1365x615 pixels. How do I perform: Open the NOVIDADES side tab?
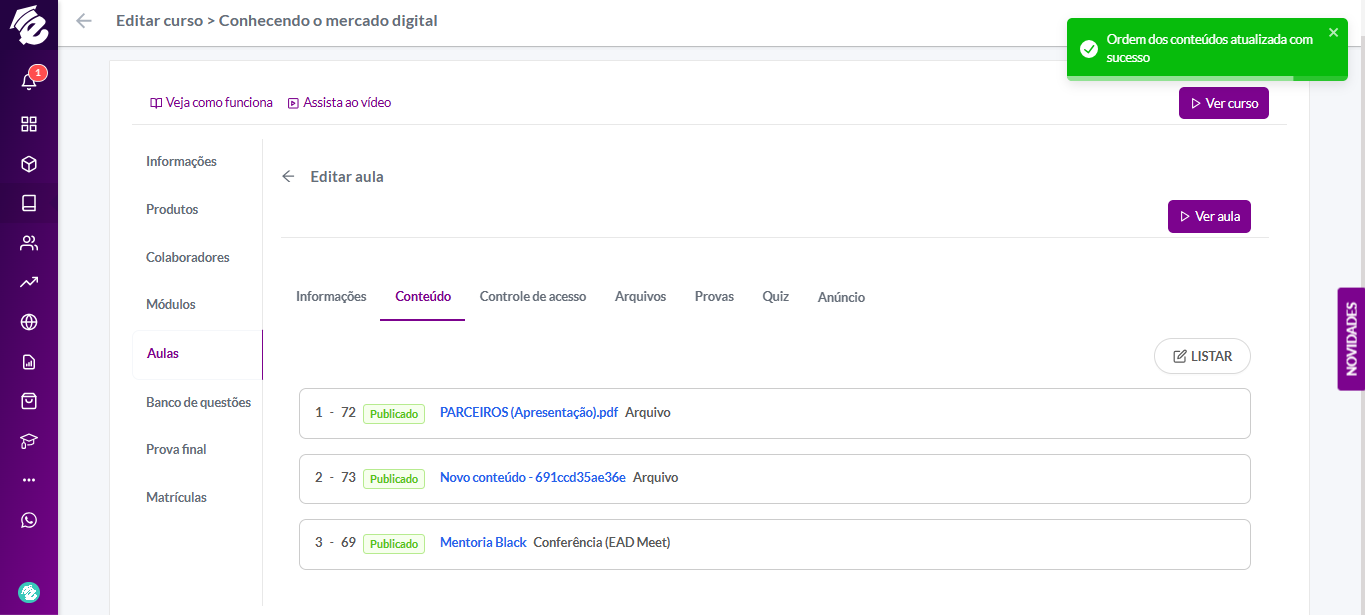(x=1351, y=339)
